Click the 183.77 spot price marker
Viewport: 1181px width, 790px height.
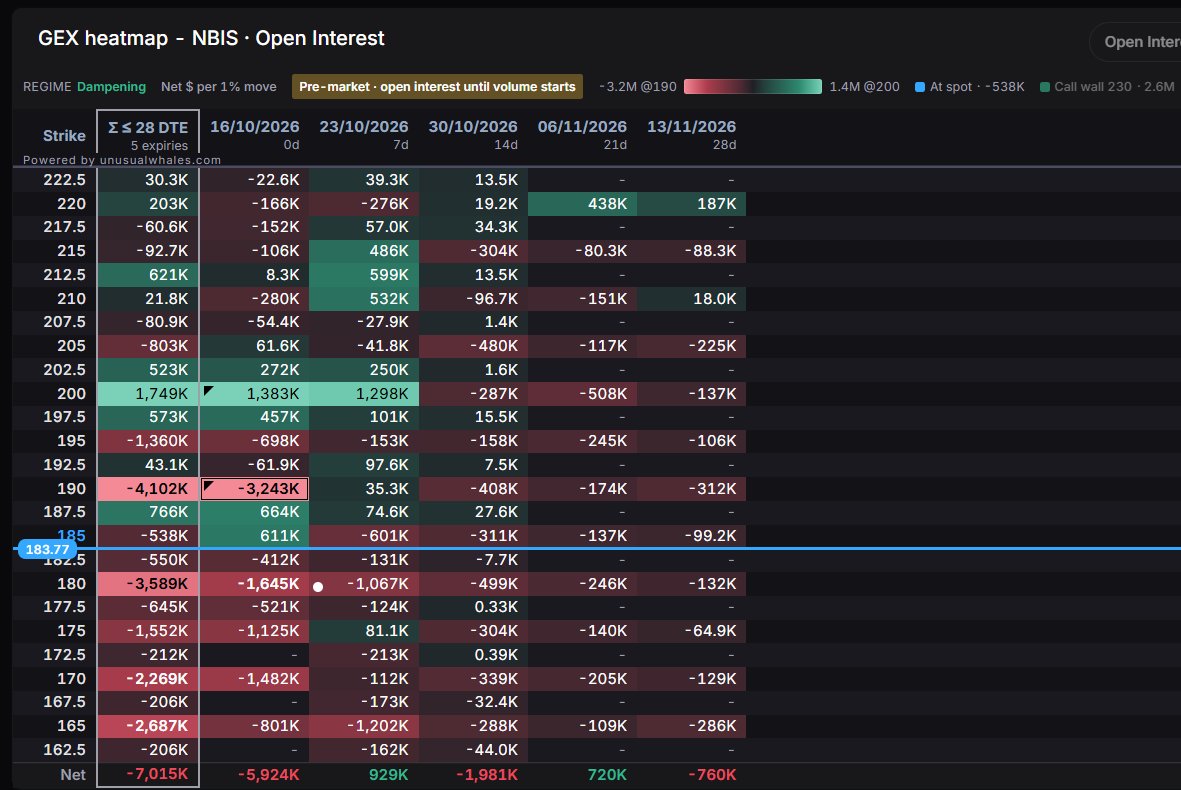(47, 549)
